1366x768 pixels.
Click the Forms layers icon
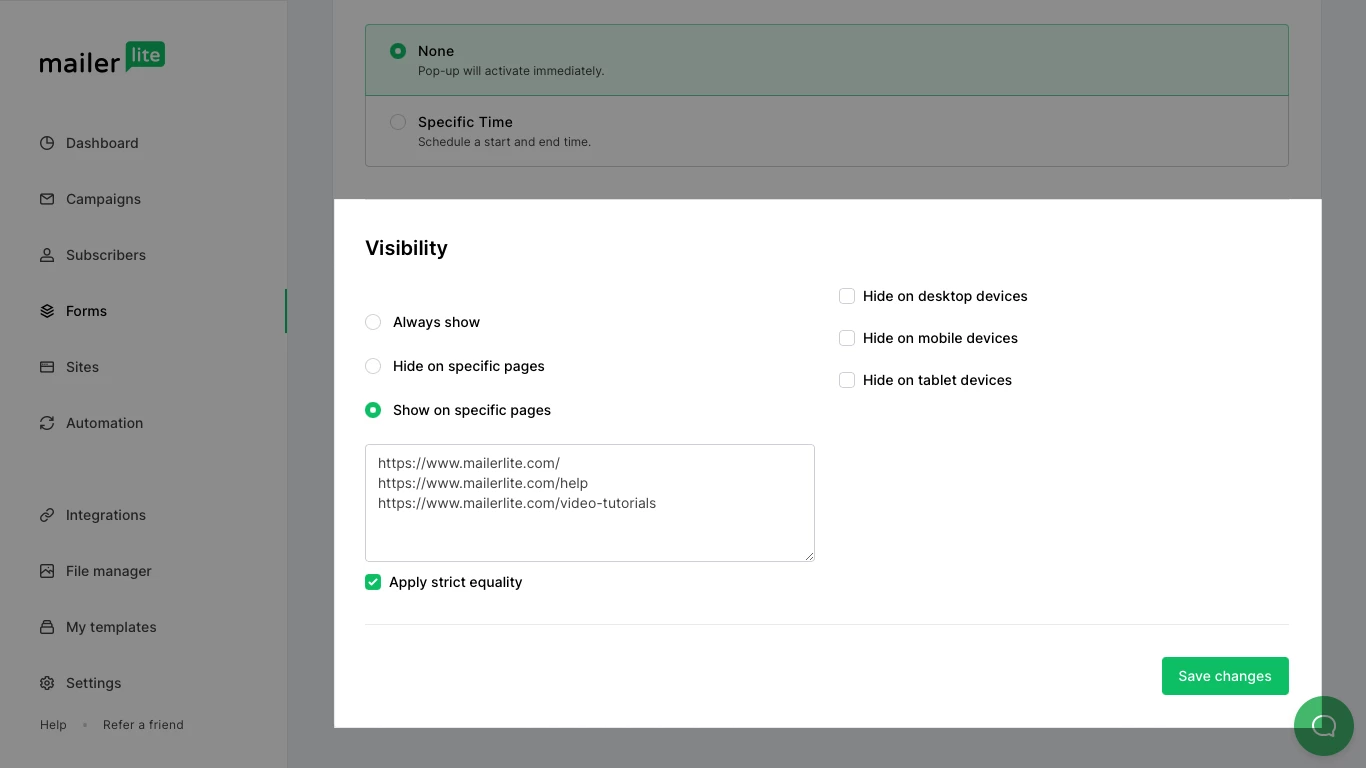pyautogui.click(x=47, y=311)
